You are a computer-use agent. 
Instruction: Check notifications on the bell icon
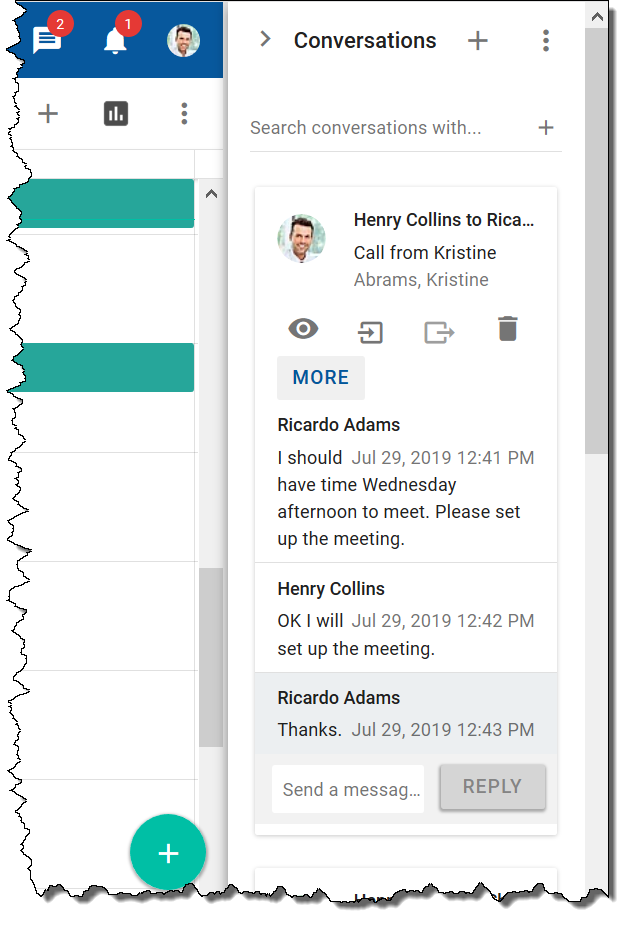(115, 40)
